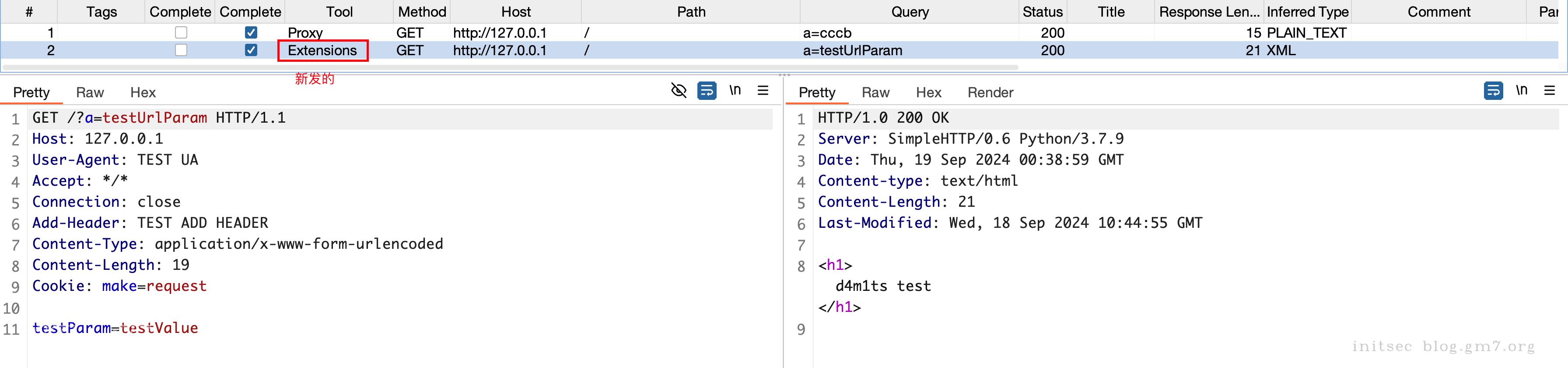Screen dimensions: 1568x368
Task: Toggle hidden characters eye icon in request panel
Action: [x=678, y=91]
